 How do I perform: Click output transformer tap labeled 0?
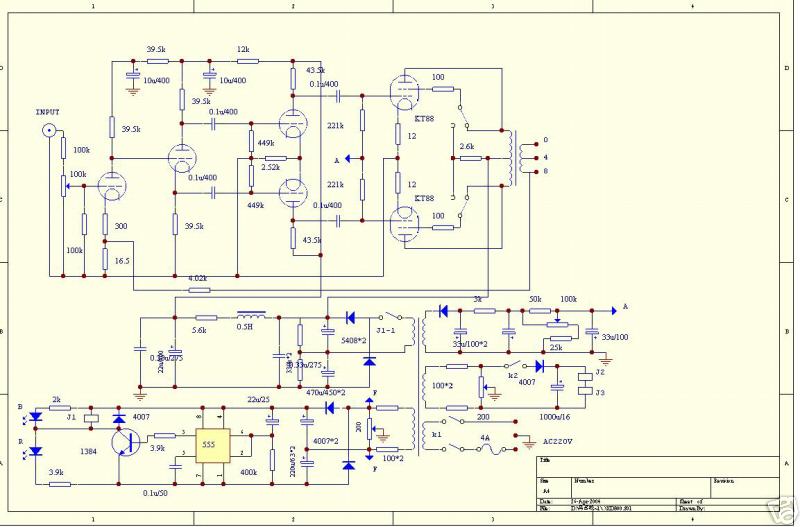tap(545, 139)
